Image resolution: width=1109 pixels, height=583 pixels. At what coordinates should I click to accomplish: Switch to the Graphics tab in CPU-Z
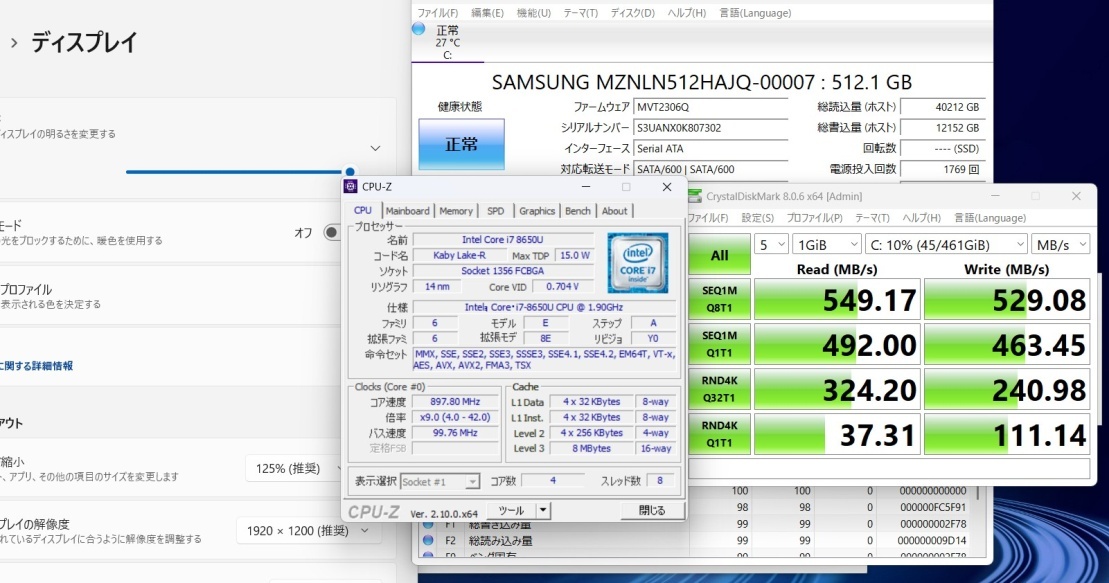[537, 211]
